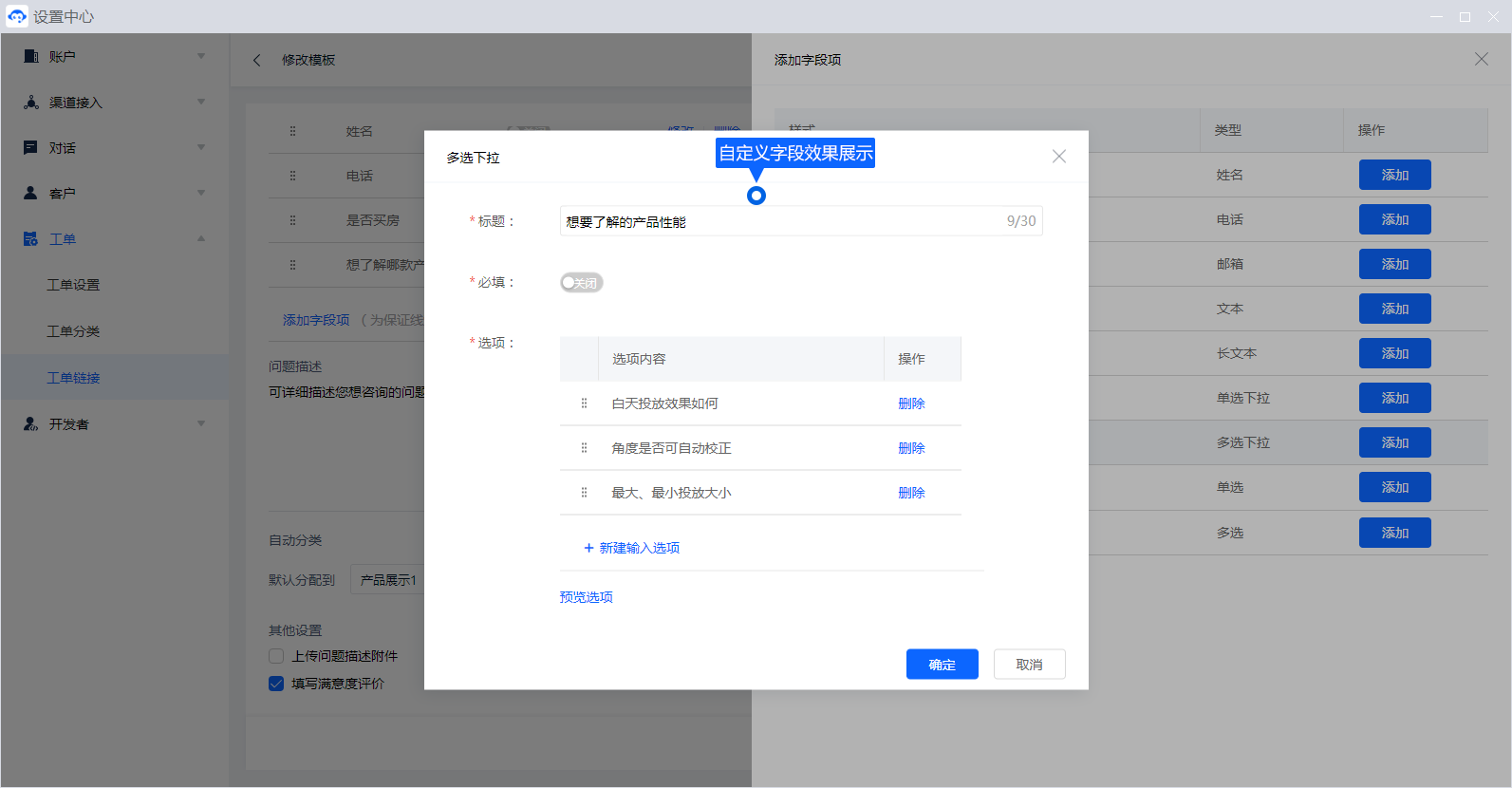Click the developer icon in the sidebar
1512x788 pixels.
pyautogui.click(x=31, y=424)
